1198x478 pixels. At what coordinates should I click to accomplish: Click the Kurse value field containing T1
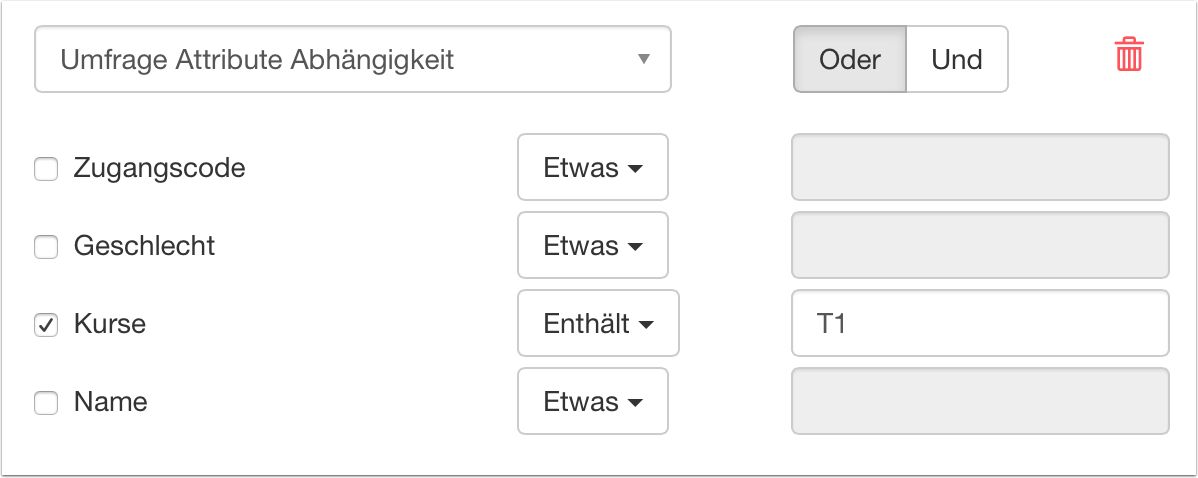[x=980, y=324]
